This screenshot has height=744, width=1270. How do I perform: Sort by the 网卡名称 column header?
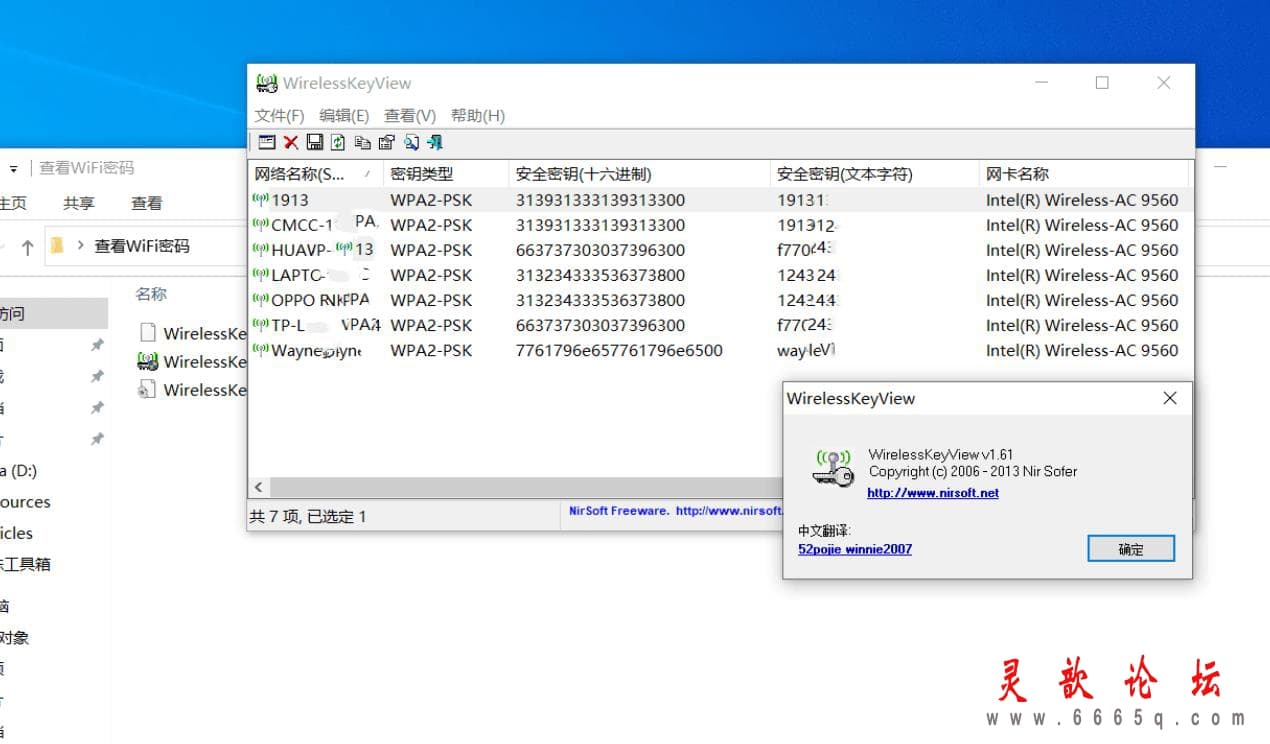click(1084, 174)
